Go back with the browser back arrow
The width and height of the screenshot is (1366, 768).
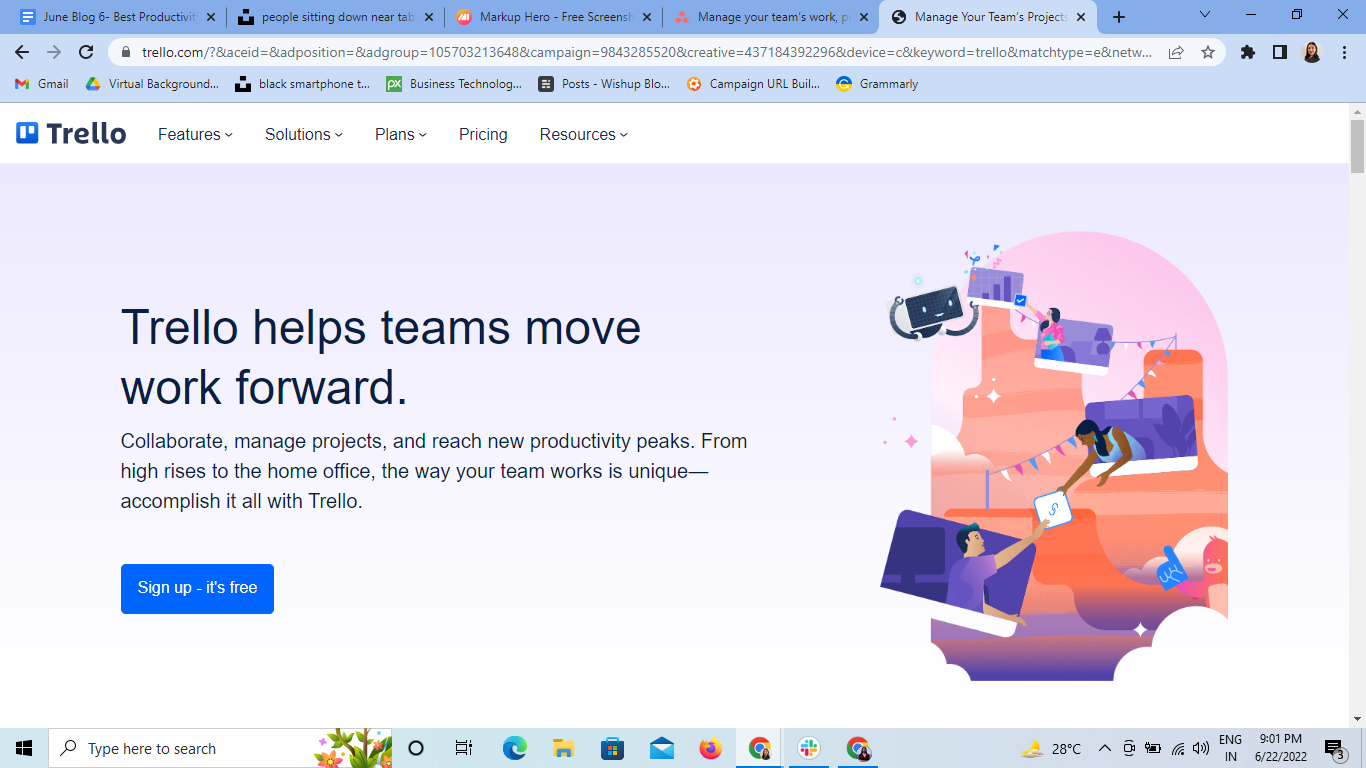[x=22, y=52]
